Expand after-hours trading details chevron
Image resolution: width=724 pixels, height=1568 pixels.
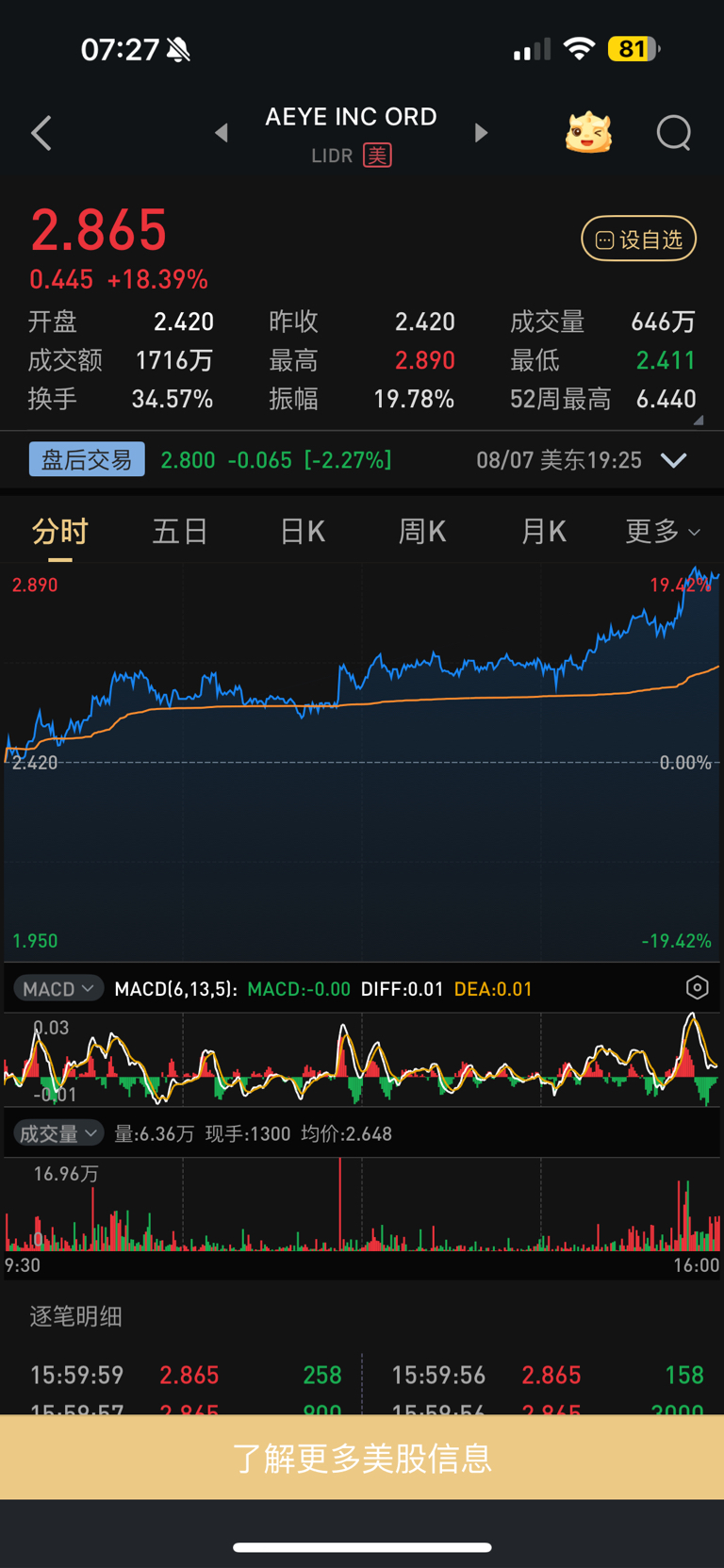coord(673,460)
